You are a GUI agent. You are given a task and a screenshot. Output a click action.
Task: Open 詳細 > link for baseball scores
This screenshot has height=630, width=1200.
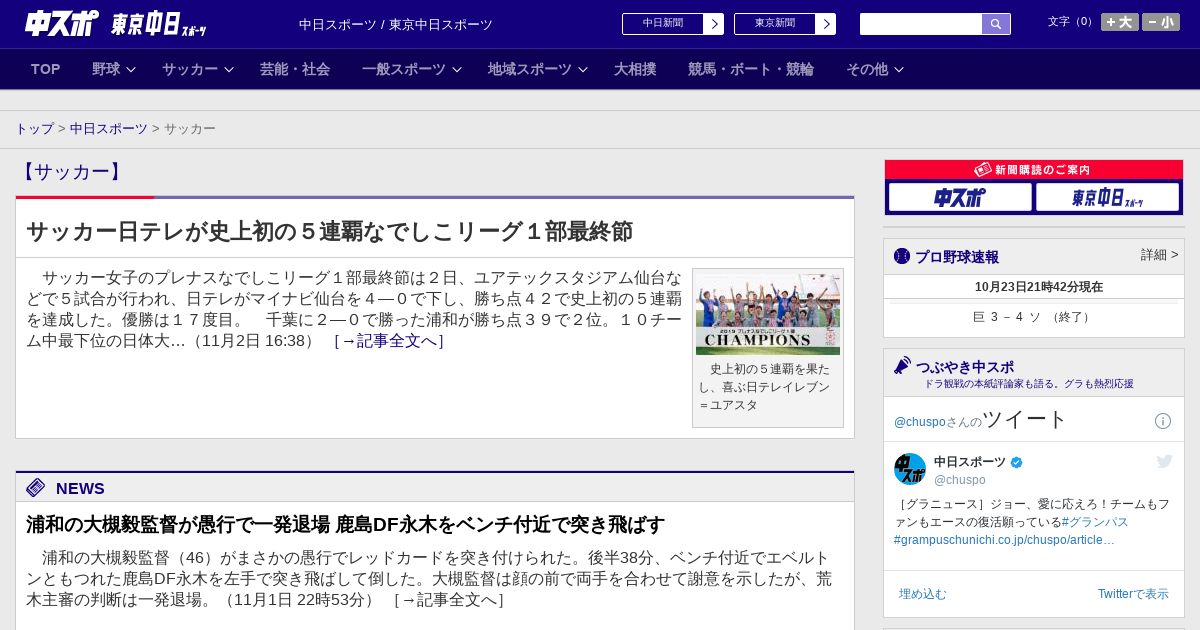tap(1159, 255)
